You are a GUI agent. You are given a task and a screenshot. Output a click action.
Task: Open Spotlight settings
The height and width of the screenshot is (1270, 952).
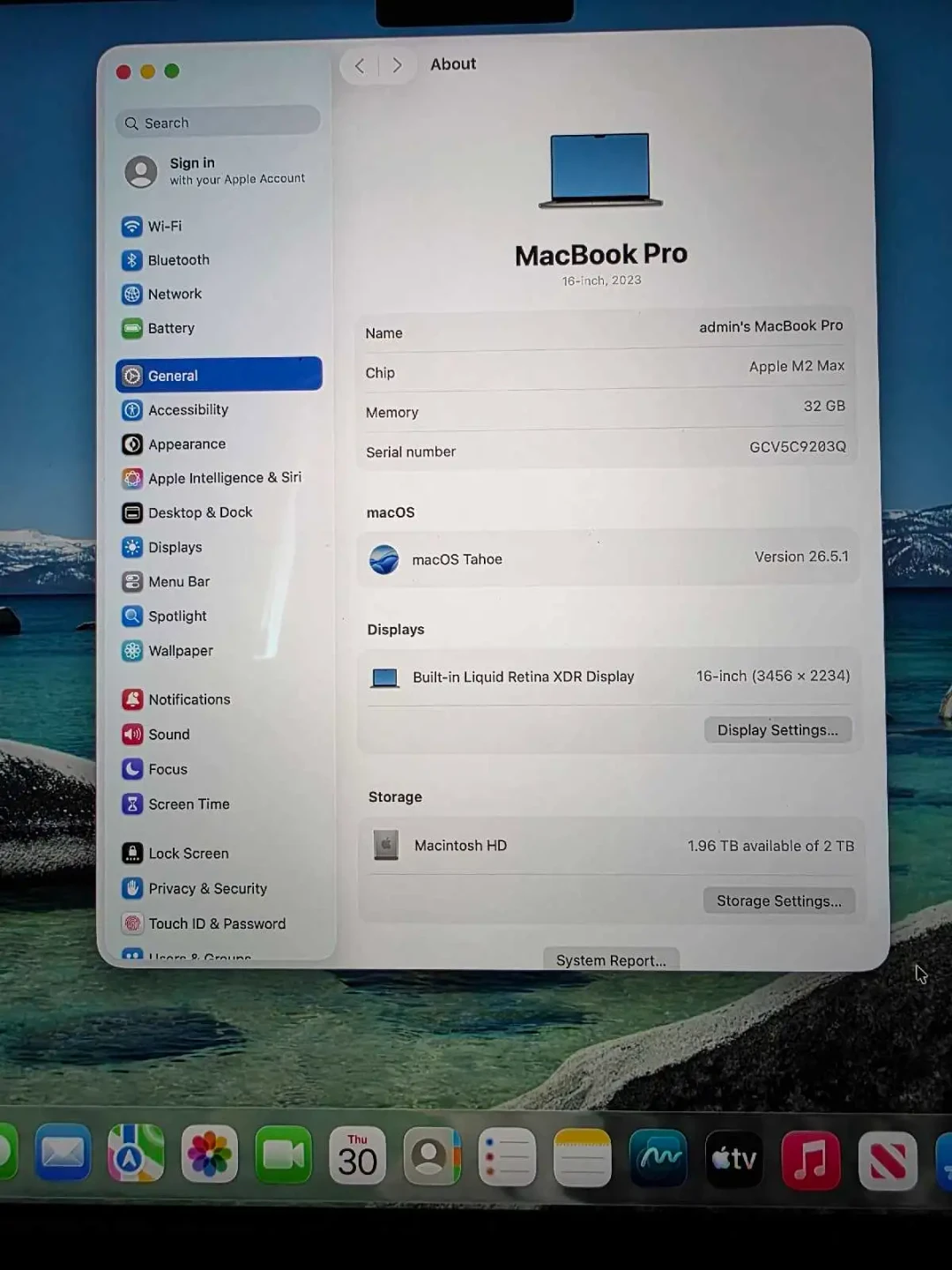(219, 616)
